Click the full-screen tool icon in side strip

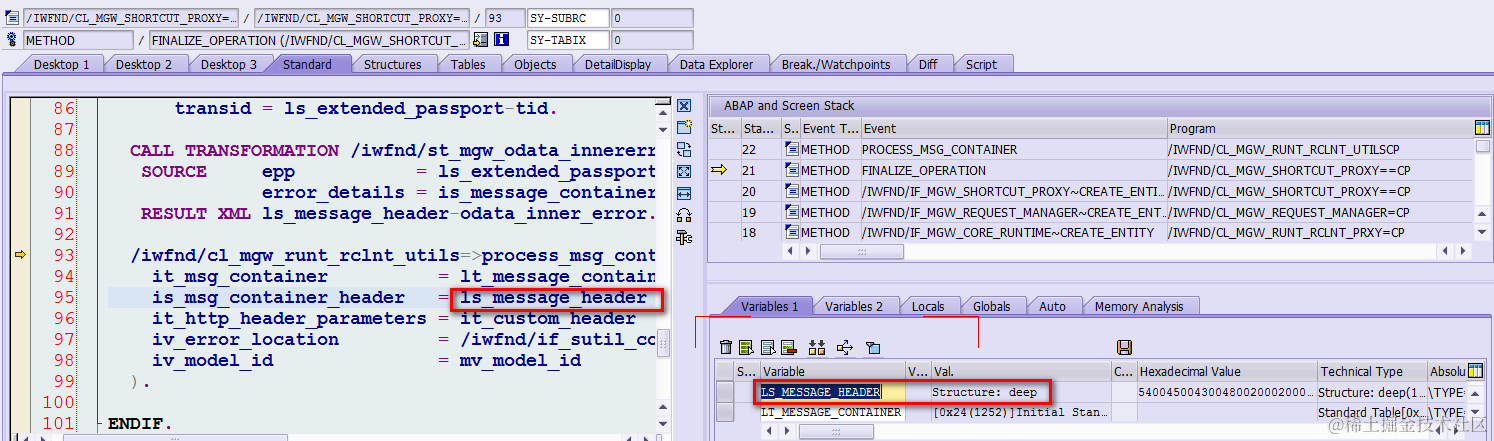pos(684,194)
